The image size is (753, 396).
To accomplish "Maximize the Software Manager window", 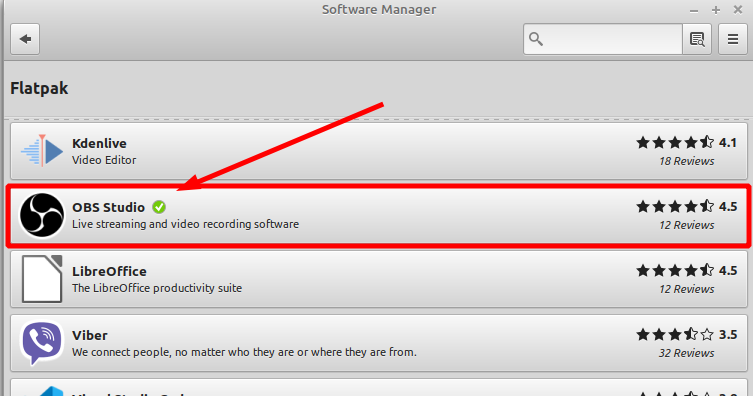I will [x=716, y=10].
